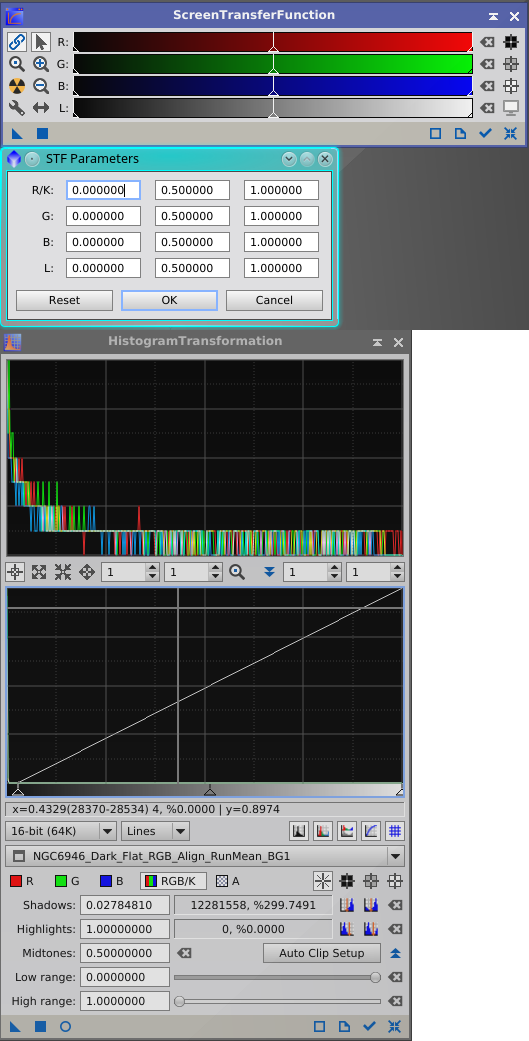Toggle reject saturated pixels histogram icon
Viewport: 529px width, 1041px height.
coord(299,831)
